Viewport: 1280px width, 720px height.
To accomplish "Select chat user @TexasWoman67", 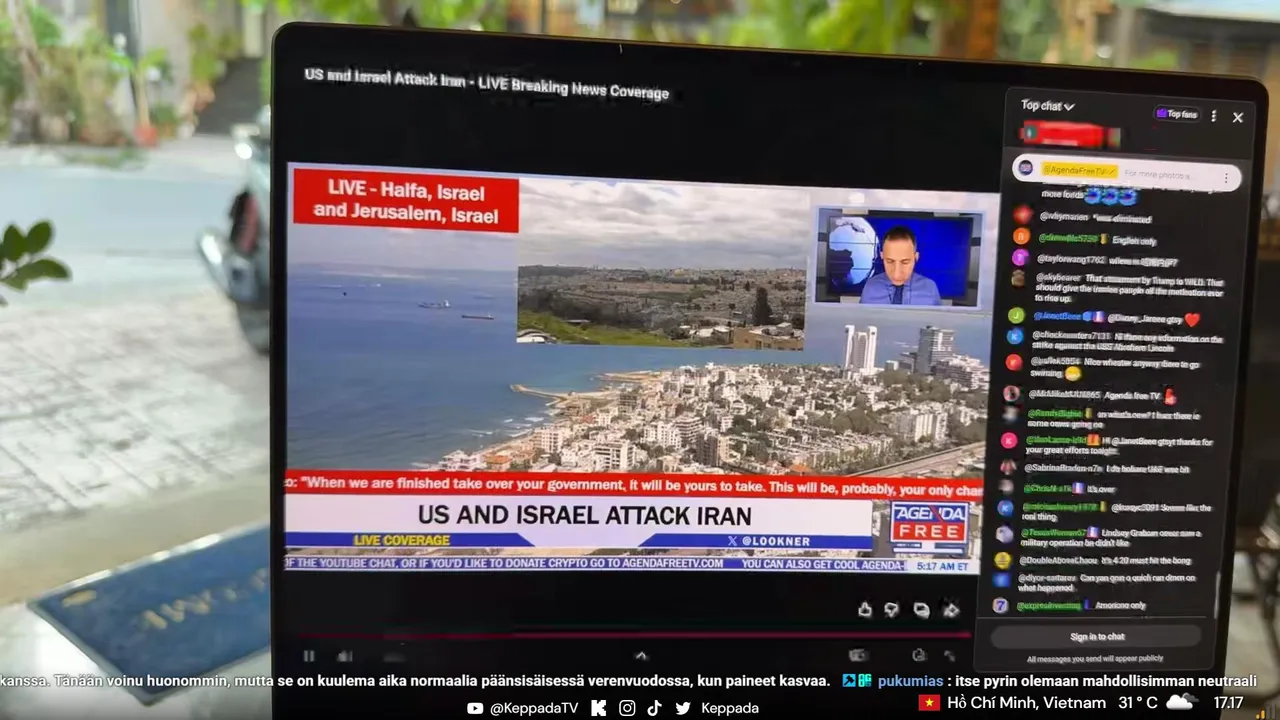I will (1053, 533).
